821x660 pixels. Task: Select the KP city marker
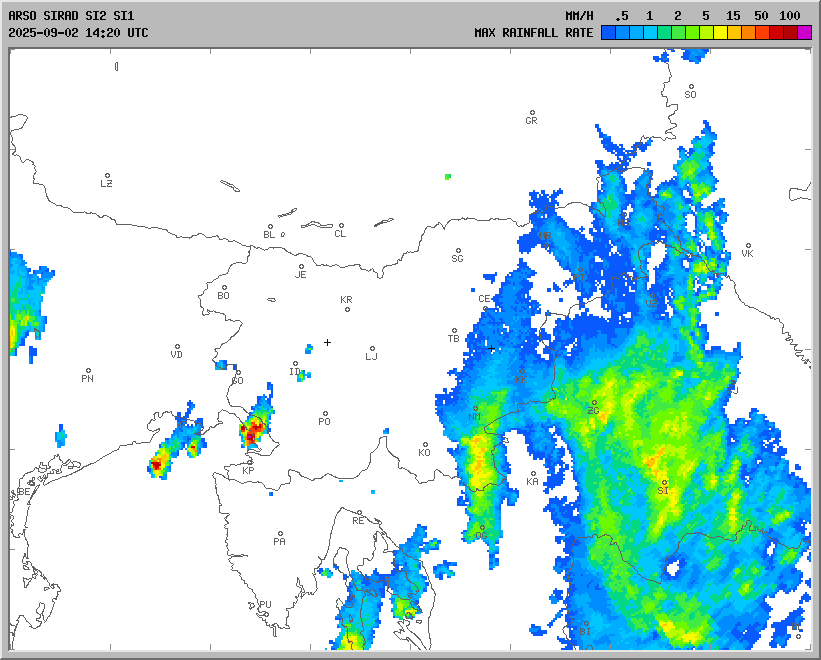[x=249, y=462]
